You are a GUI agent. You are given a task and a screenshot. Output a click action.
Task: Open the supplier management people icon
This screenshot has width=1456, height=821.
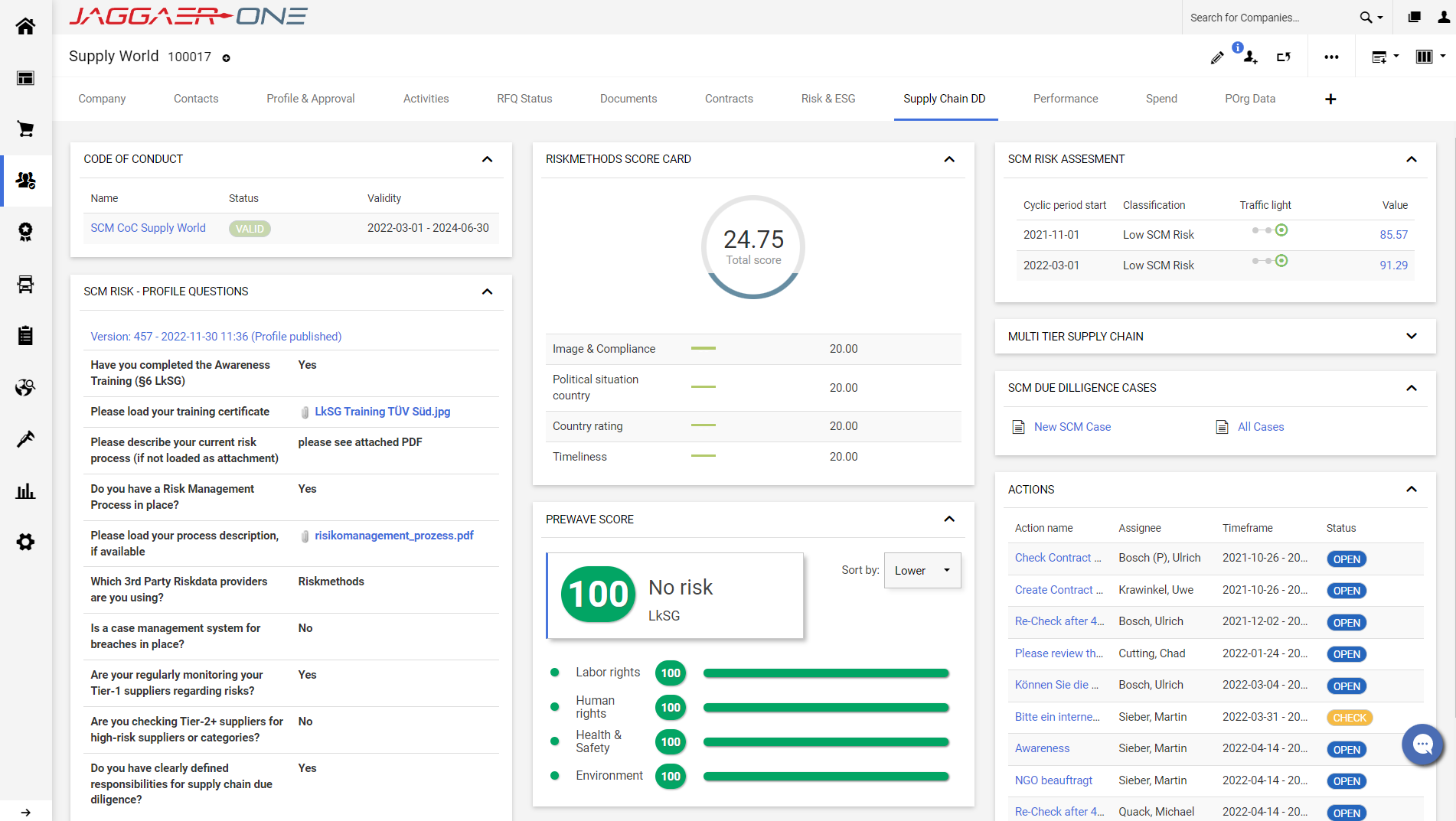[x=25, y=181]
